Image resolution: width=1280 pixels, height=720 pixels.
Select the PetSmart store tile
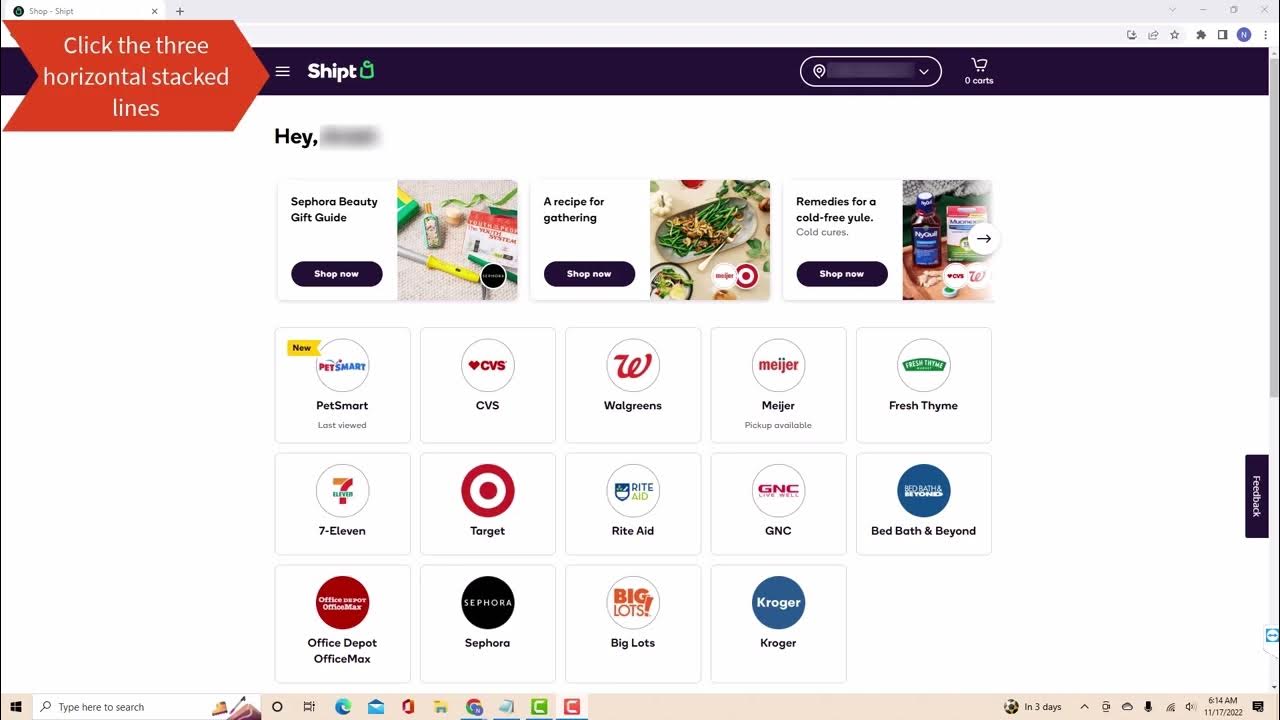[x=342, y=385]
